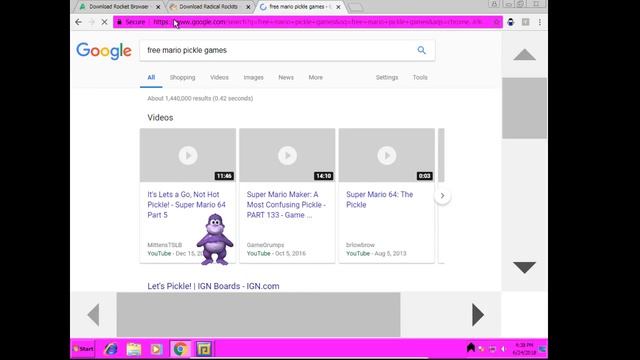Open media player from taskbar
The width and height of the screenshot is (640, 360).
tap(156, 349)
